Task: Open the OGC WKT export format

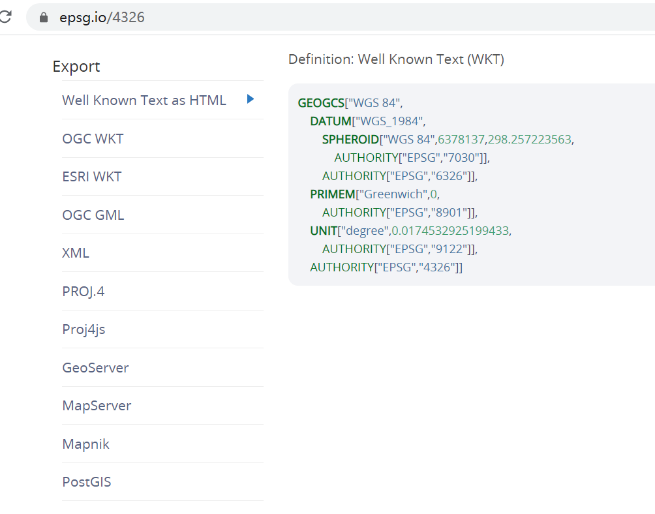Action: click(x=93, y=138)
